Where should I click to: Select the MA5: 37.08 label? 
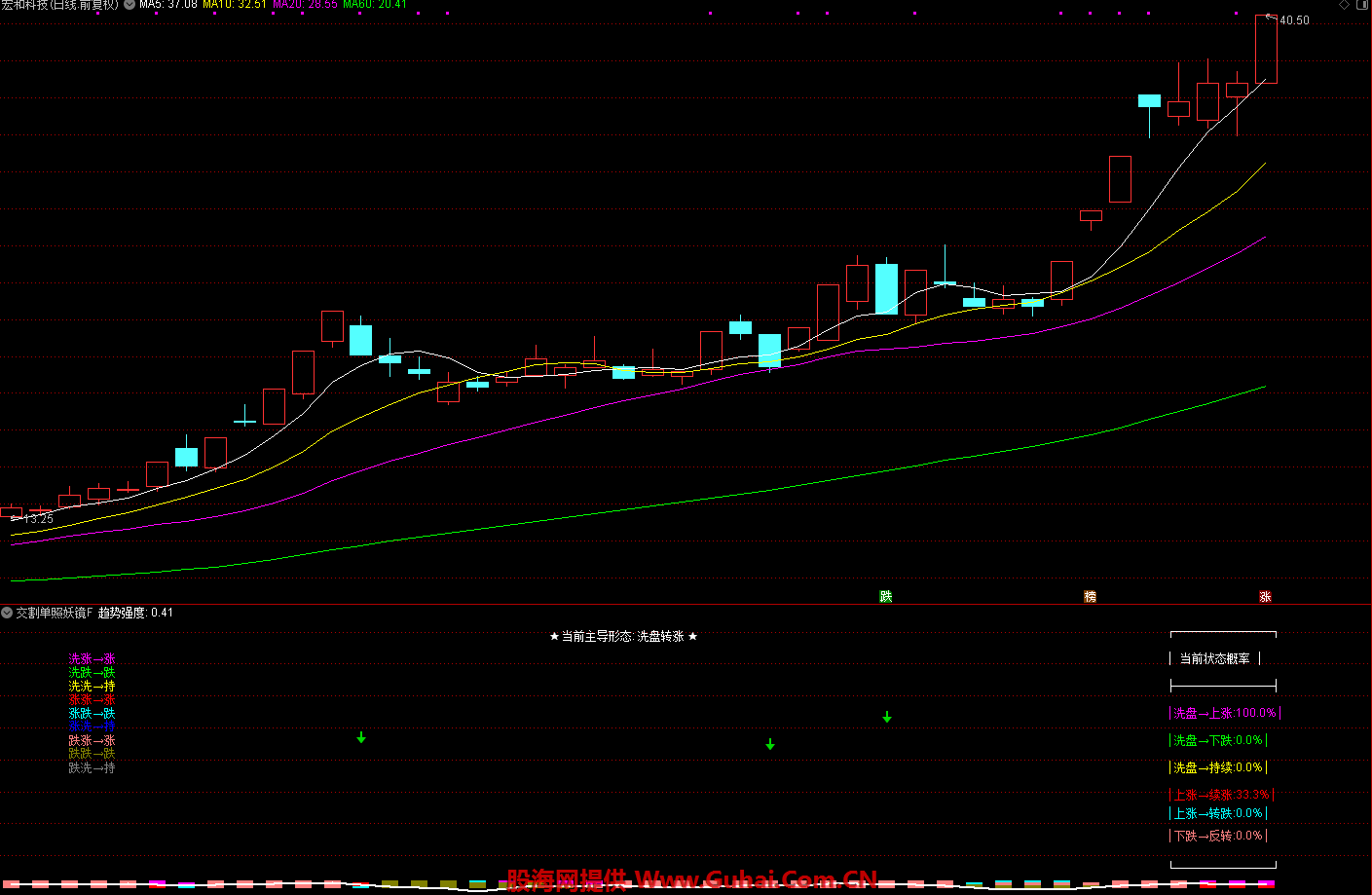coord(168,5)
